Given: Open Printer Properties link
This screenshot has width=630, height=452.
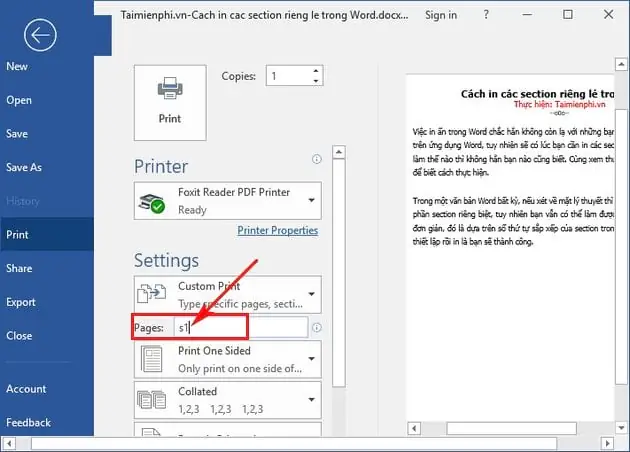Looking at the screenshot, I should pyautogui.click(x=278, y=231).
